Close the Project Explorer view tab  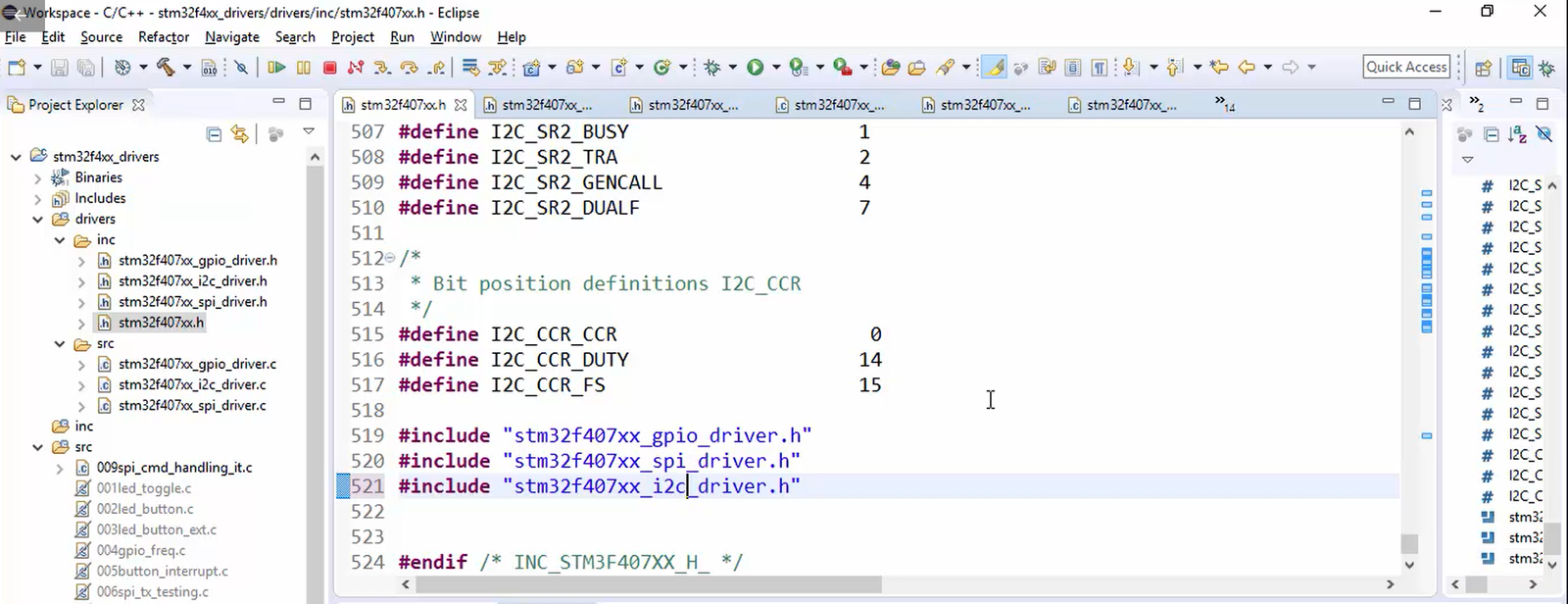[x=138, y=105]
